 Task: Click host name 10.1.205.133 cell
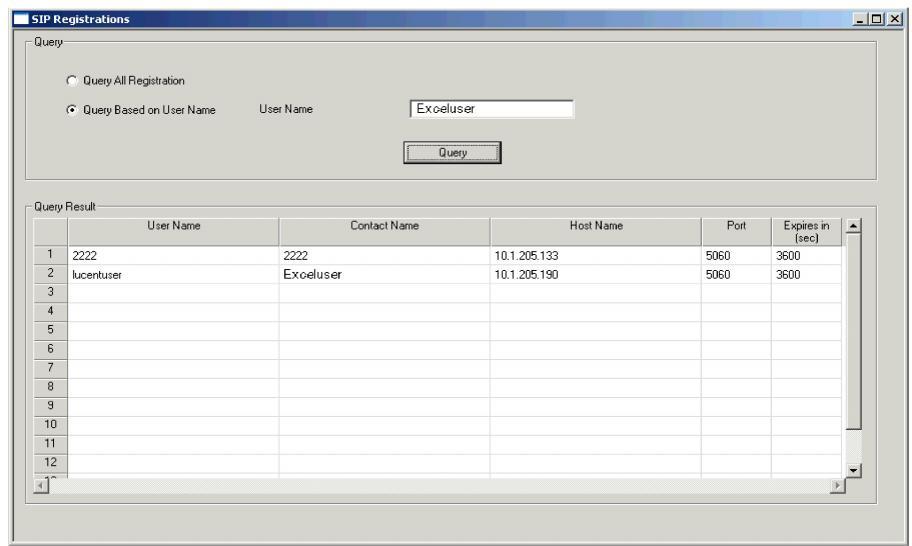coord(595,256)
